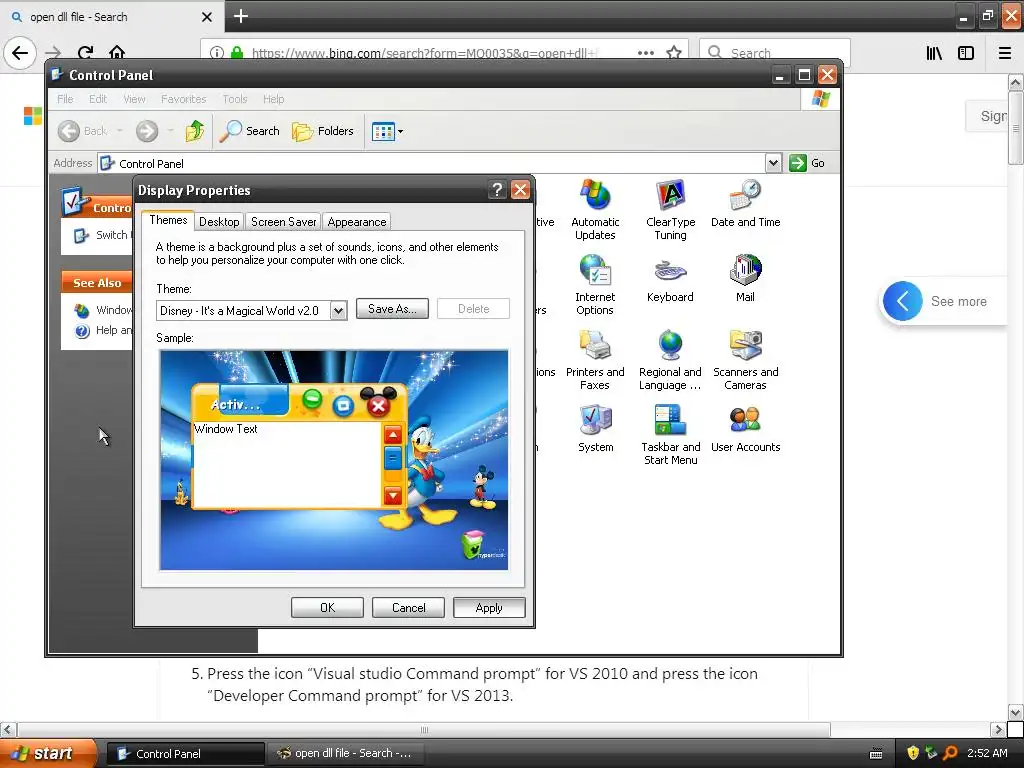Click the browser home icon
Screen dimensions: 1024x768
tap(117, 52)
